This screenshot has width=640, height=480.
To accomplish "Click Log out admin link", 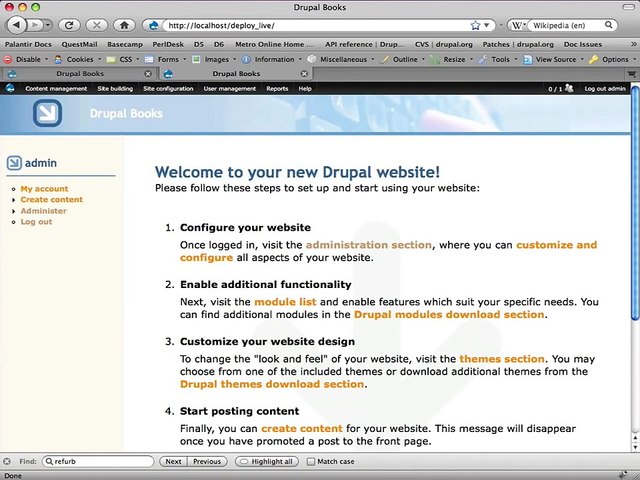I will 605,89.
